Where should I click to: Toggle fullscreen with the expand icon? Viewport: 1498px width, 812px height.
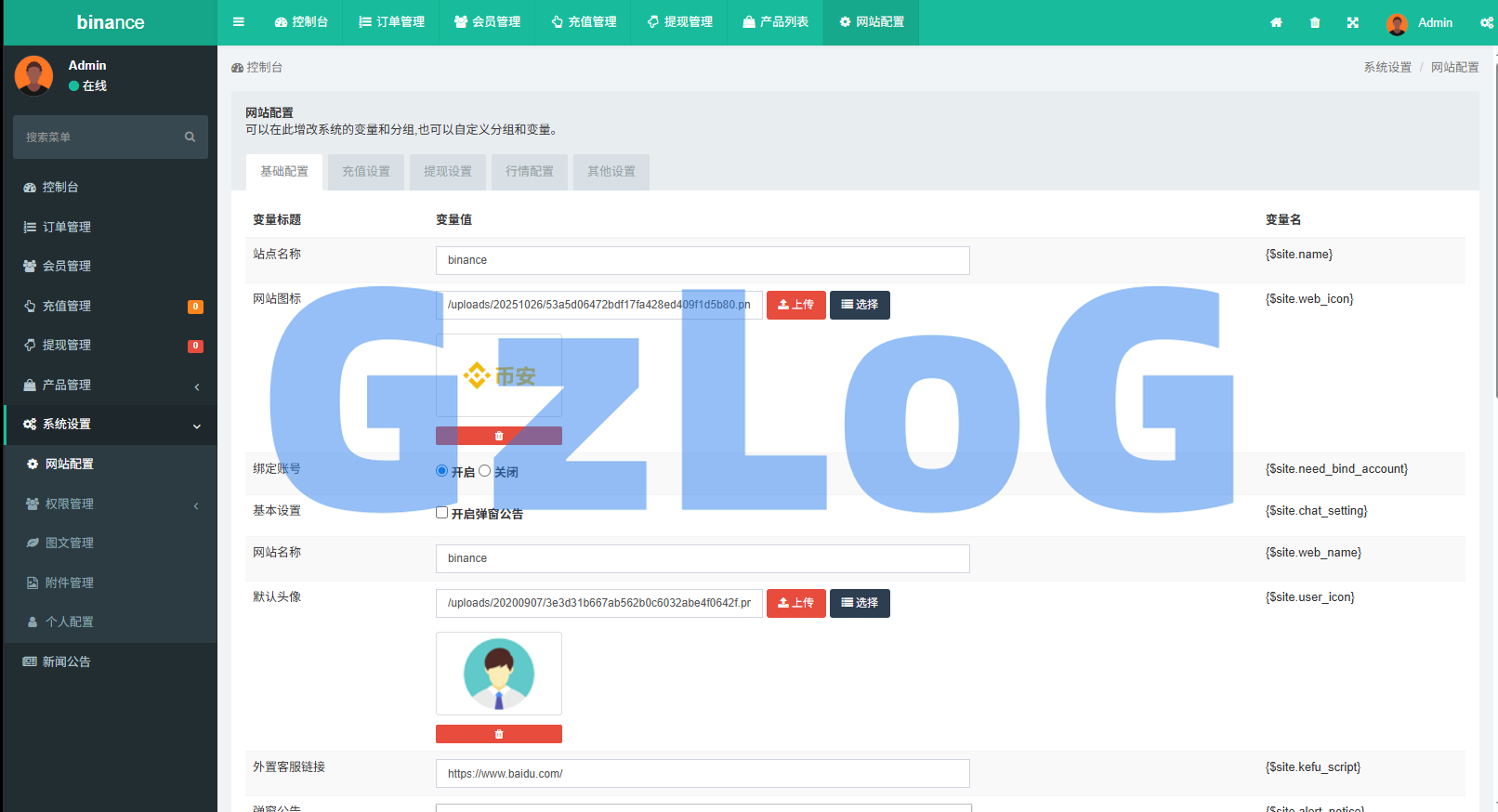coord(1353,22)
